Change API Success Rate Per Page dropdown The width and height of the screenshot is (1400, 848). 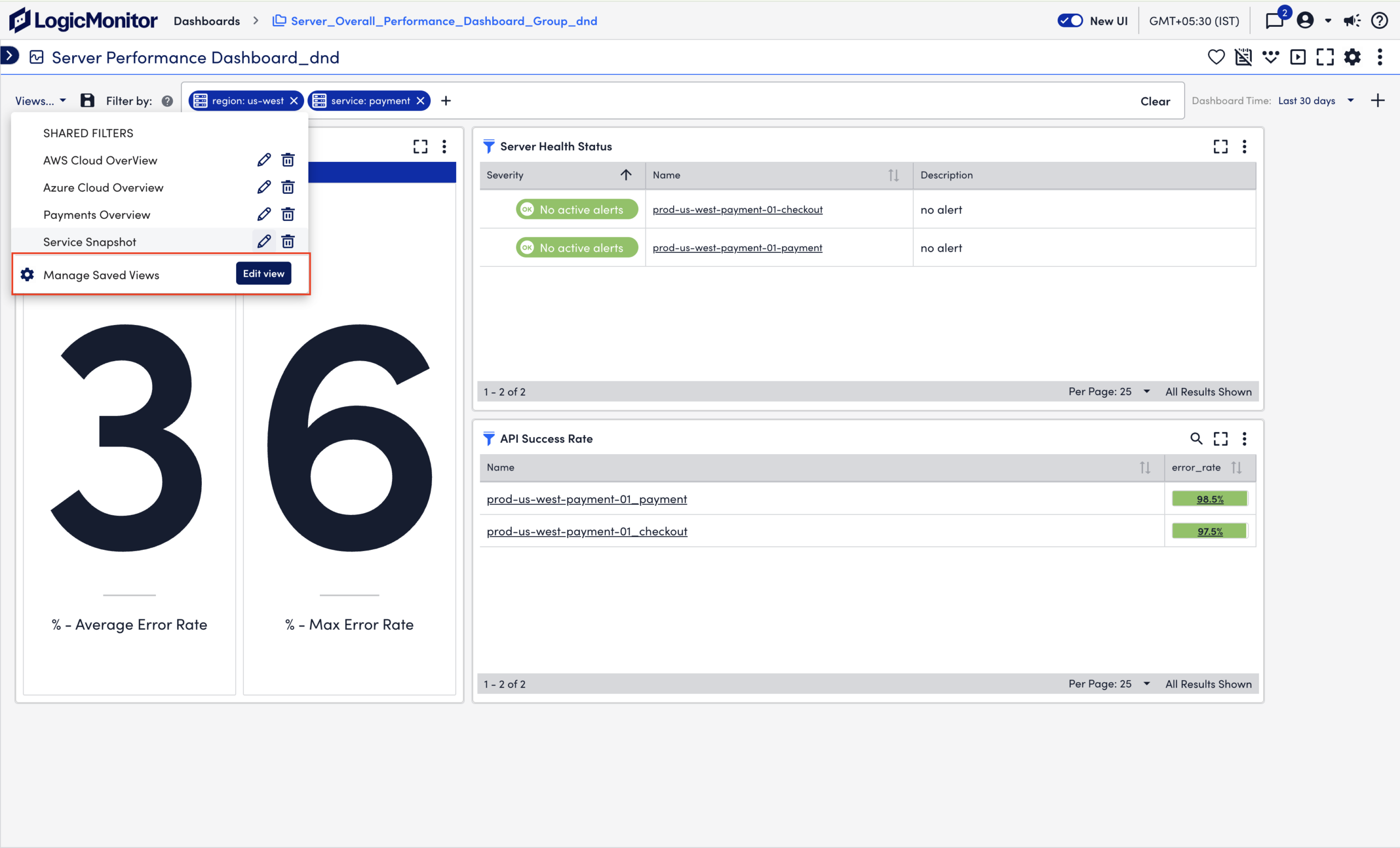coord(1109,684)
